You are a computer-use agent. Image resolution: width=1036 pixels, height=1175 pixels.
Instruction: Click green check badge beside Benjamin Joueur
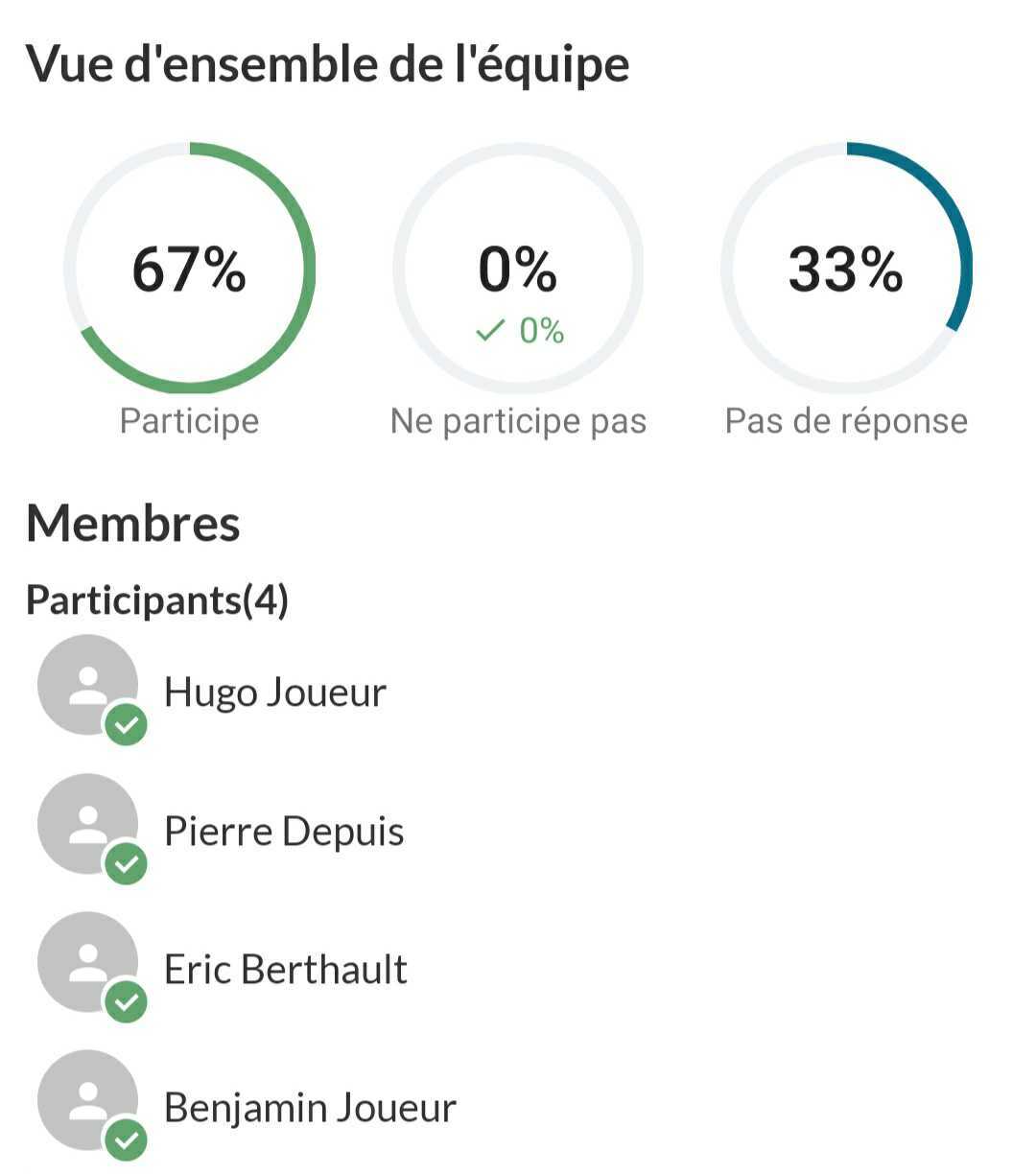(x=126, y=1140)
